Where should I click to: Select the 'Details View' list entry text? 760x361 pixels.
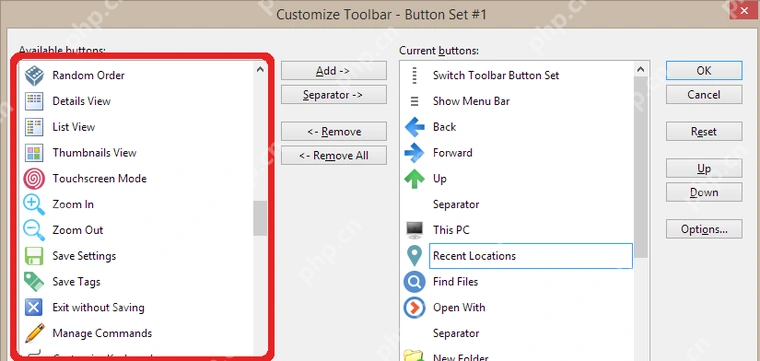point(81,101)
